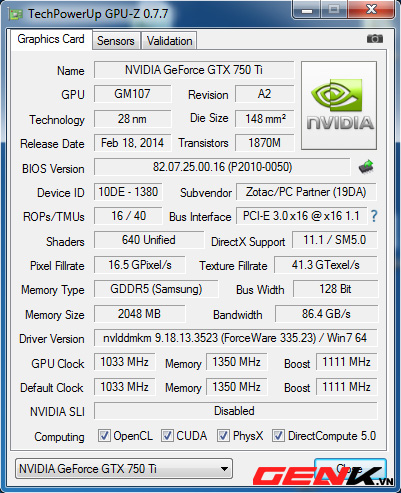Click the GPU-Z title bar app icon
Image resolution: width=401 pixels, height=493 pixels.
(15, 14)
